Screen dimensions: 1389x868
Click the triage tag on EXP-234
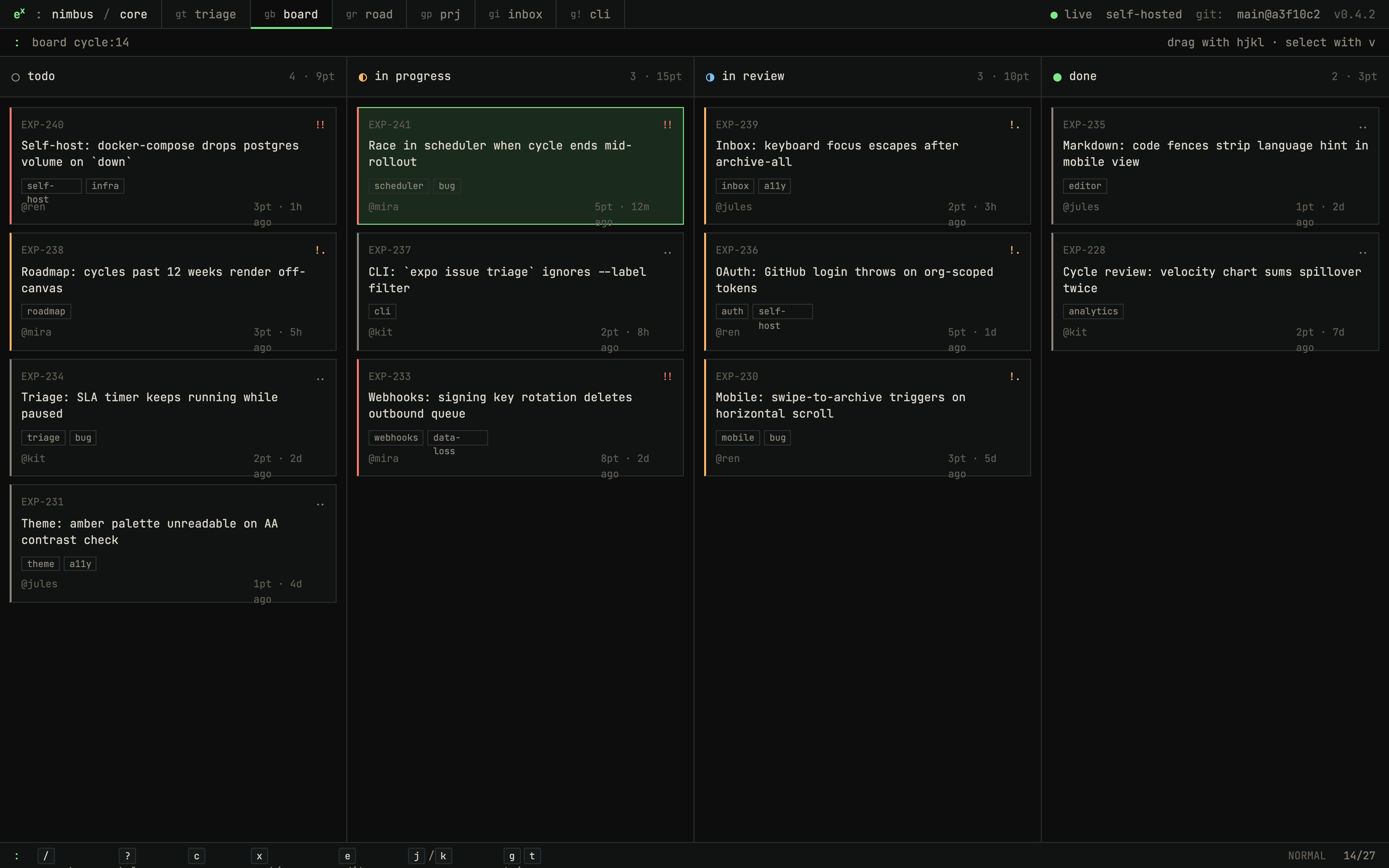43,438
